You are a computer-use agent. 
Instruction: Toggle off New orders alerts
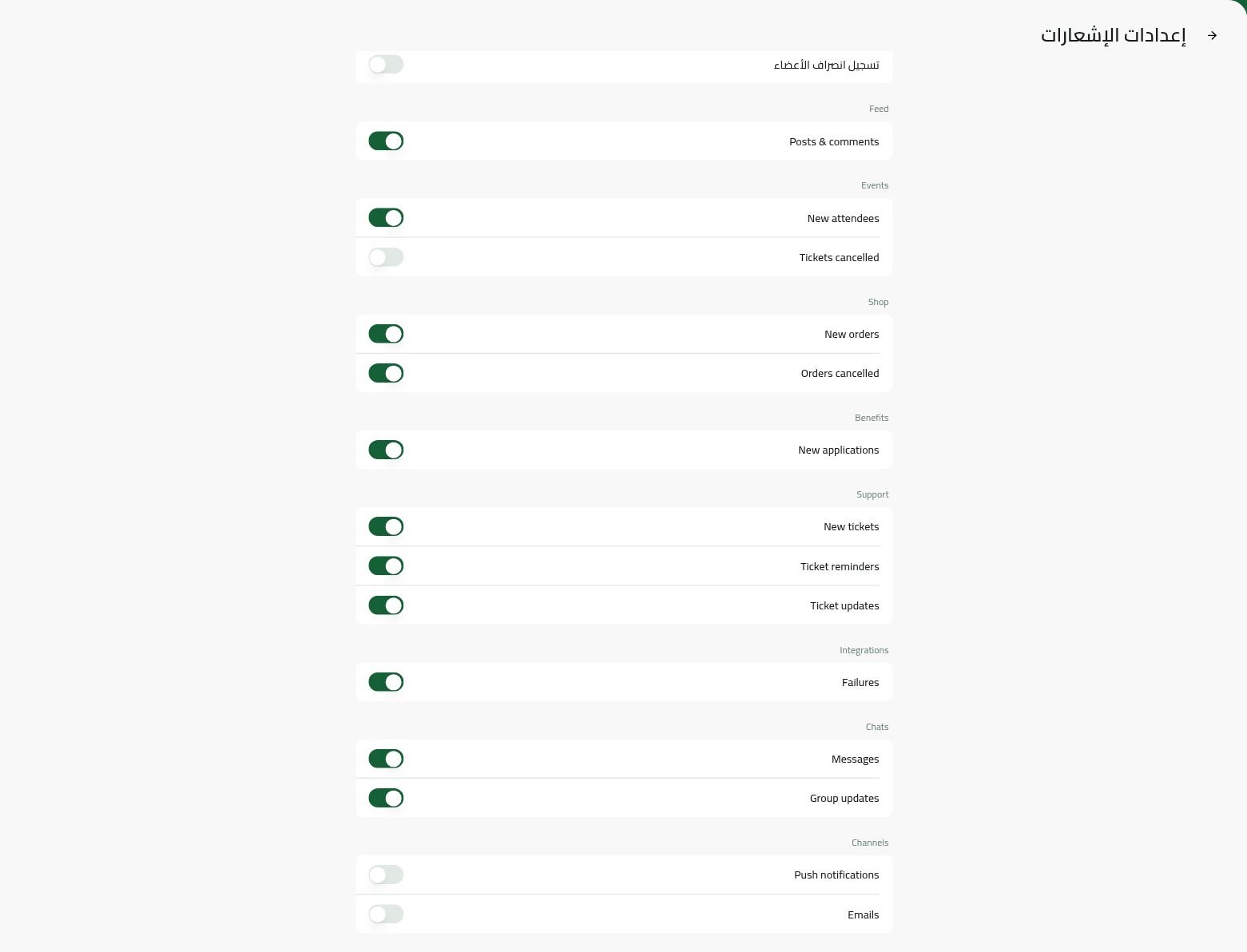386,334
